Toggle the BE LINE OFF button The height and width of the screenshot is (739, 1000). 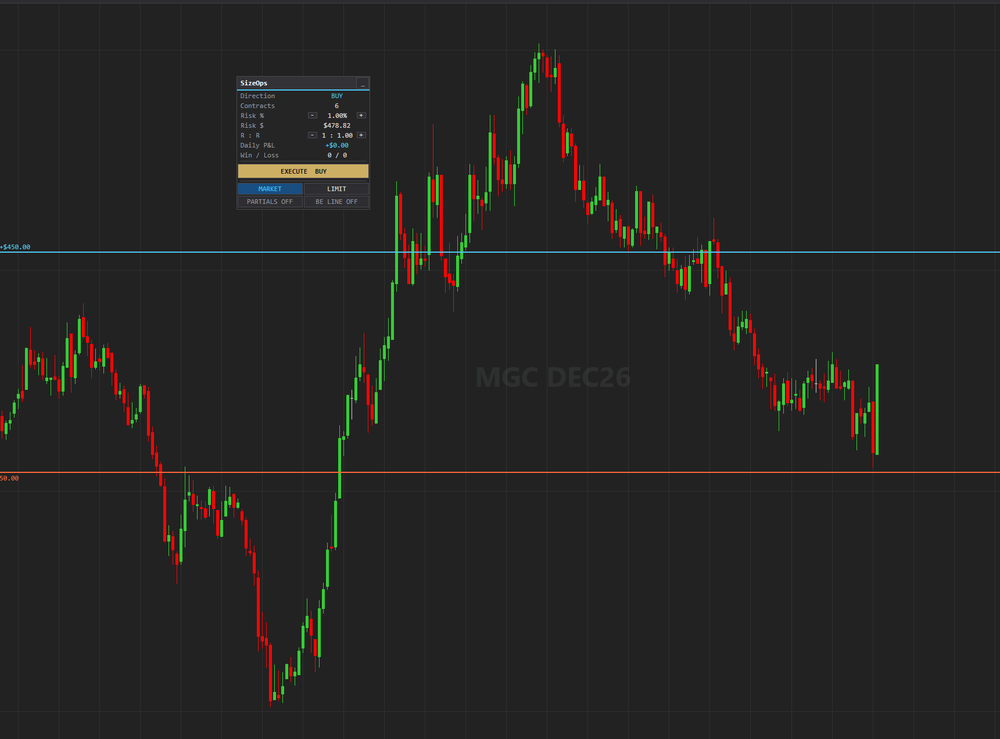(336, 201)
